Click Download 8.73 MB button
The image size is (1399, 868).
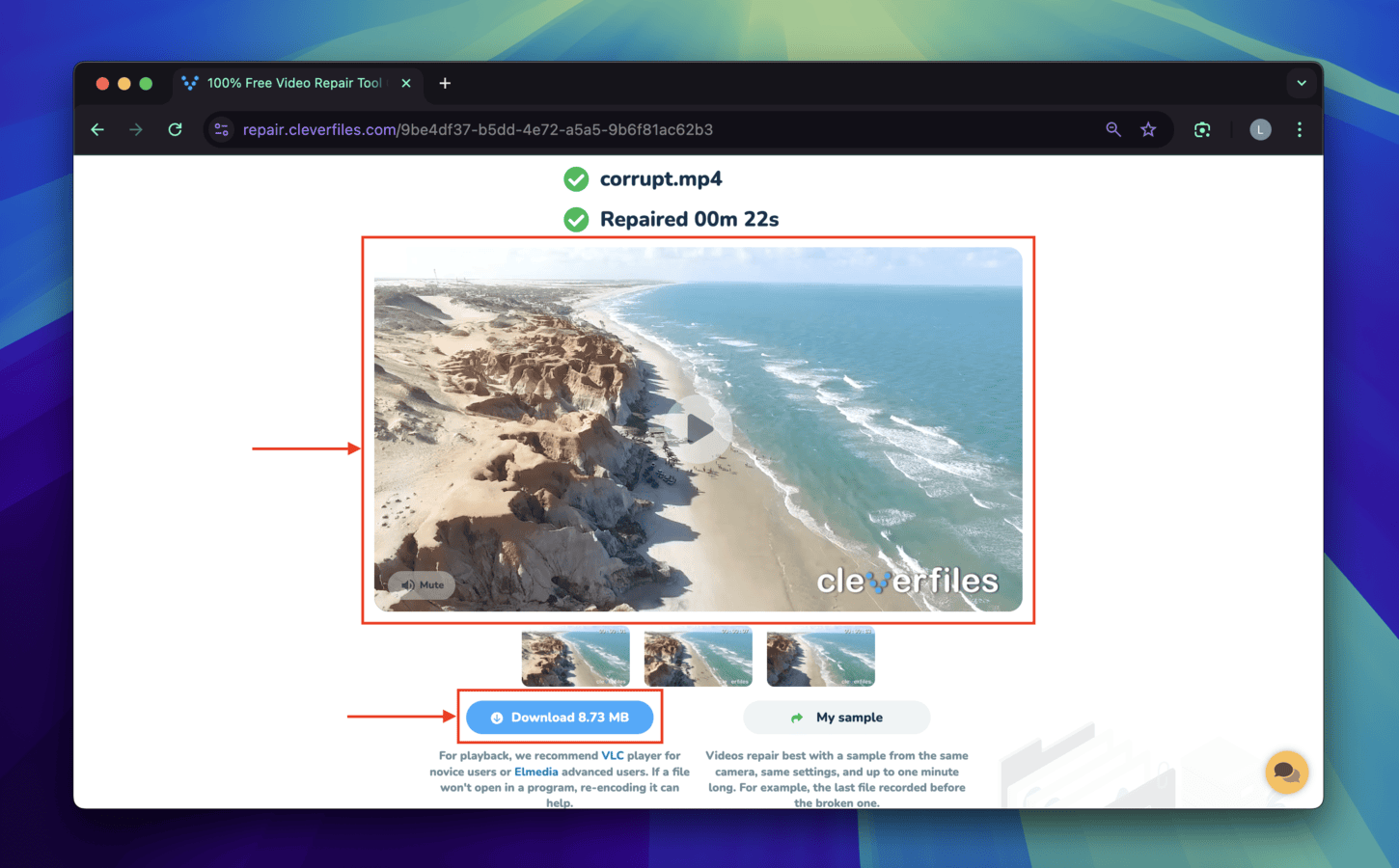560,718
